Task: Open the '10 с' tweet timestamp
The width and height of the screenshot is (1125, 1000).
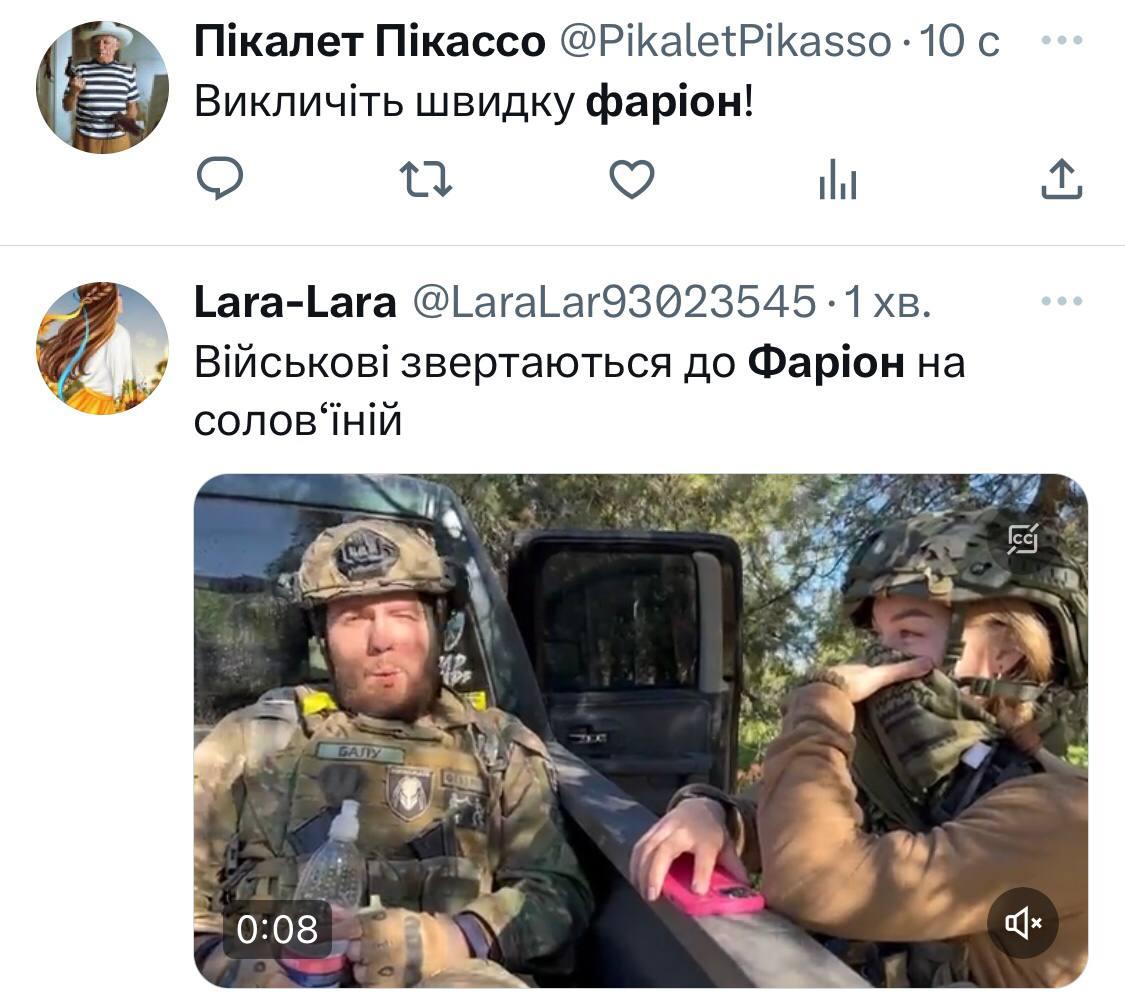Action: [959, 41]
